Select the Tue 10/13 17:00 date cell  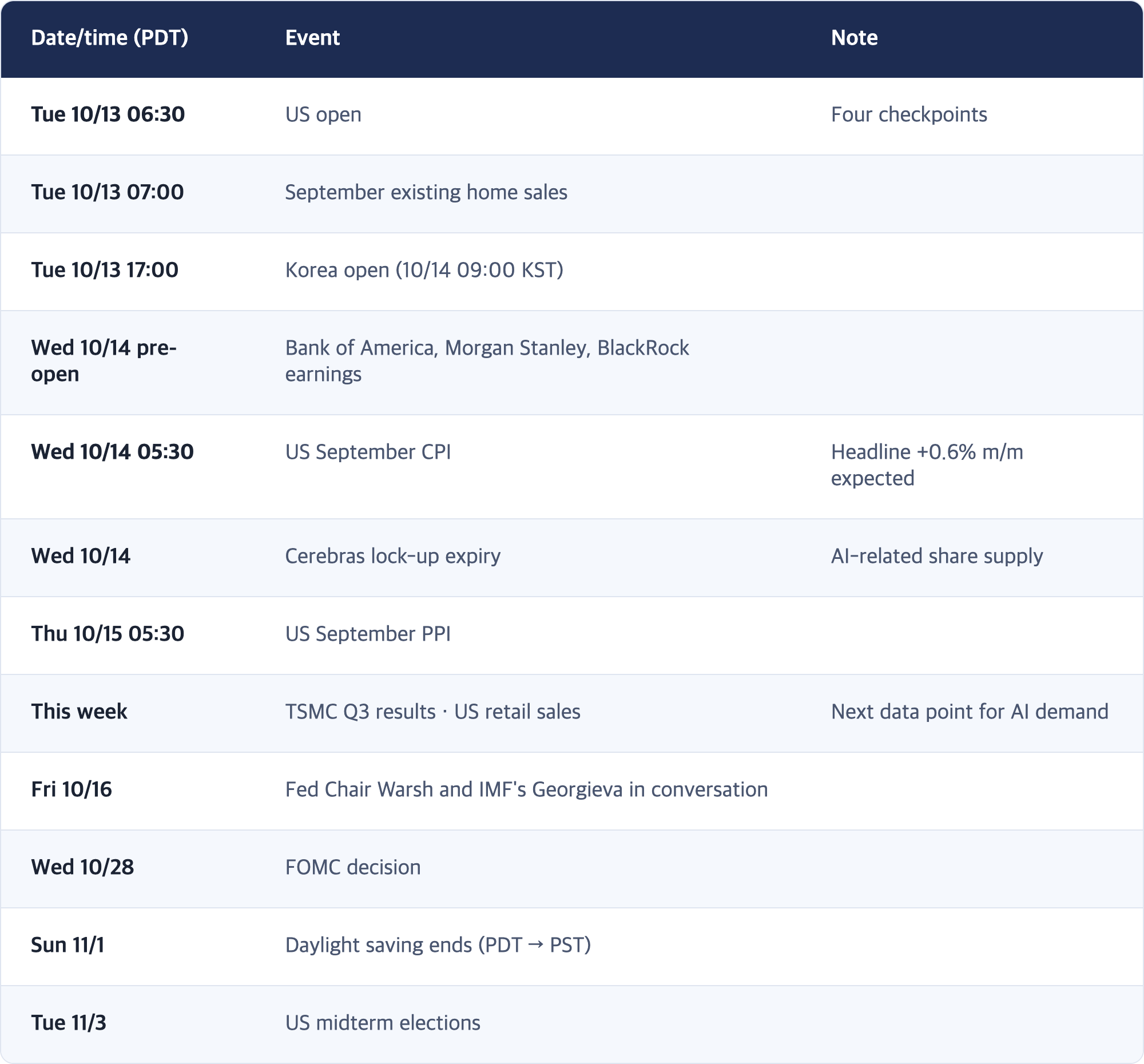tap(105, 270)
